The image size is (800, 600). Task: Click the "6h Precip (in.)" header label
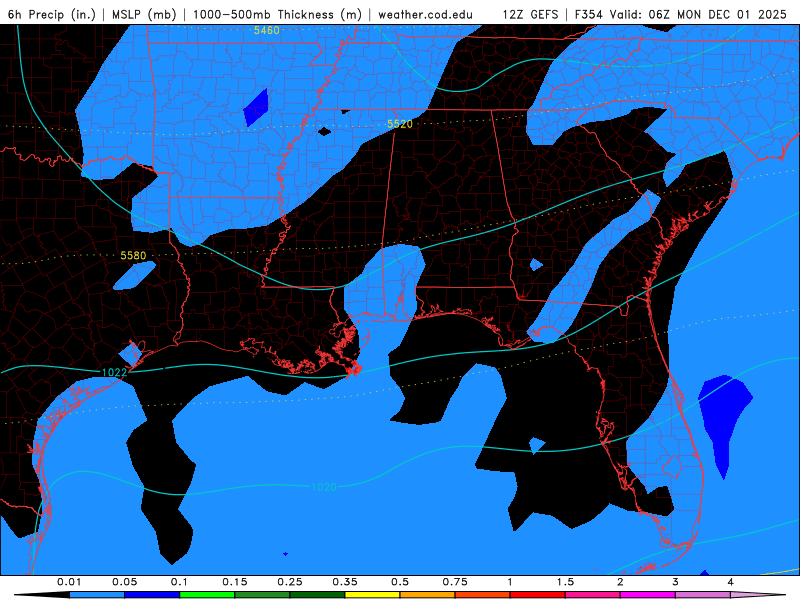click(52, 14)
